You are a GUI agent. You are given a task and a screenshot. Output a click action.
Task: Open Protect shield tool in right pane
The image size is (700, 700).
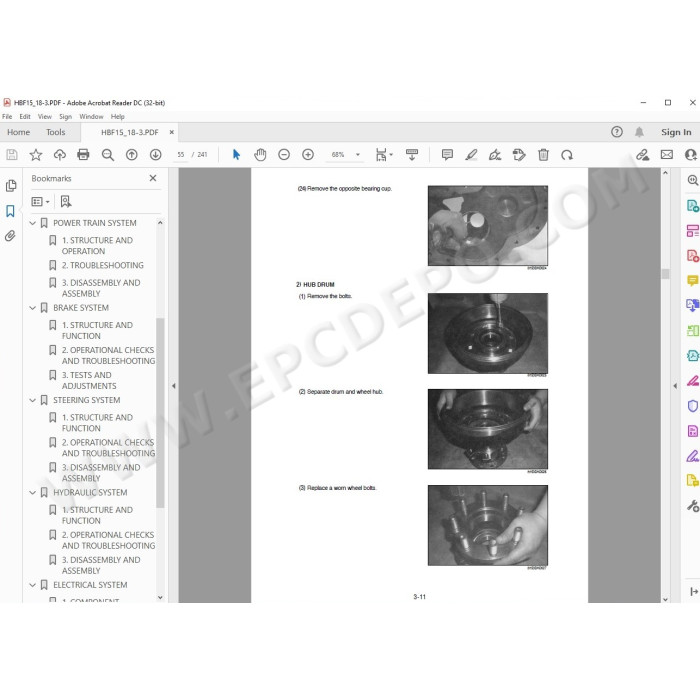[x=692, y=406]
